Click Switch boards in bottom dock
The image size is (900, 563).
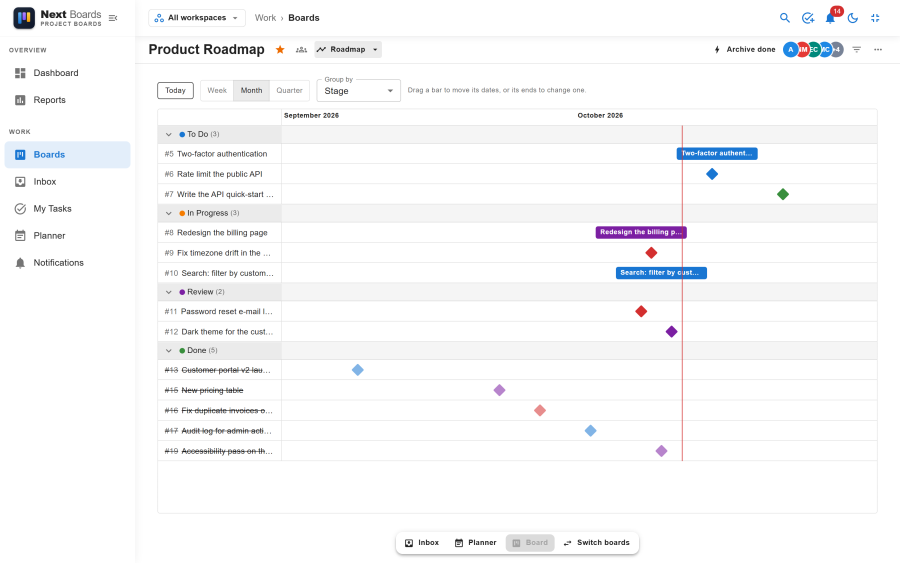point(597,542)
